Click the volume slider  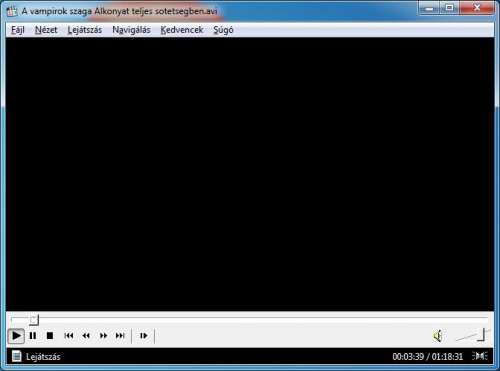coord(473,335)
